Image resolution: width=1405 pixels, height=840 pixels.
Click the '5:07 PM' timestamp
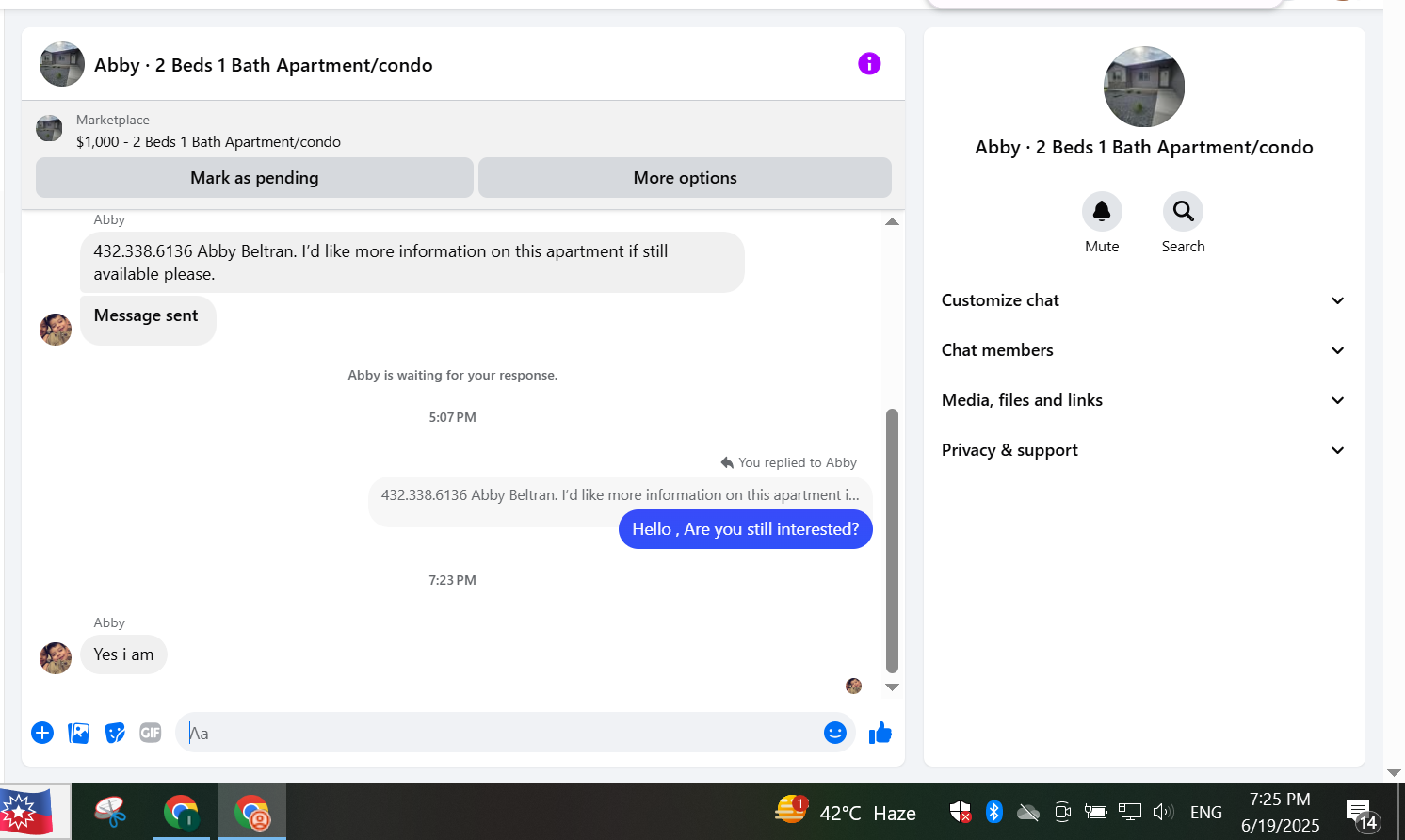[453, 417]
